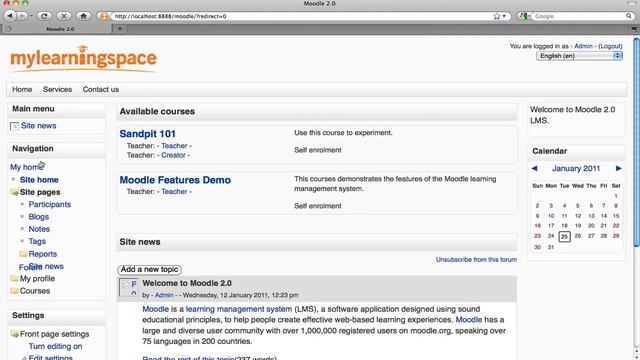The height and width of the screenshot is (360, 640).
Task: Click the Admin link in login info
Action: (x=583, y=46)
